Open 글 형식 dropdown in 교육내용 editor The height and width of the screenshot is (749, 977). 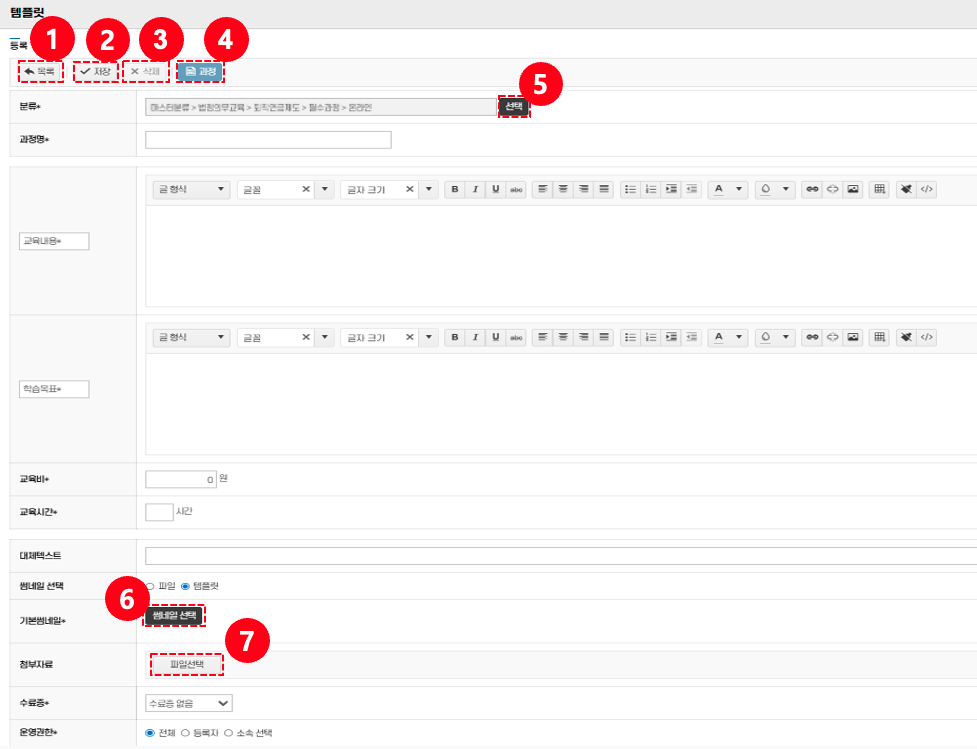[x=190, y=189]
